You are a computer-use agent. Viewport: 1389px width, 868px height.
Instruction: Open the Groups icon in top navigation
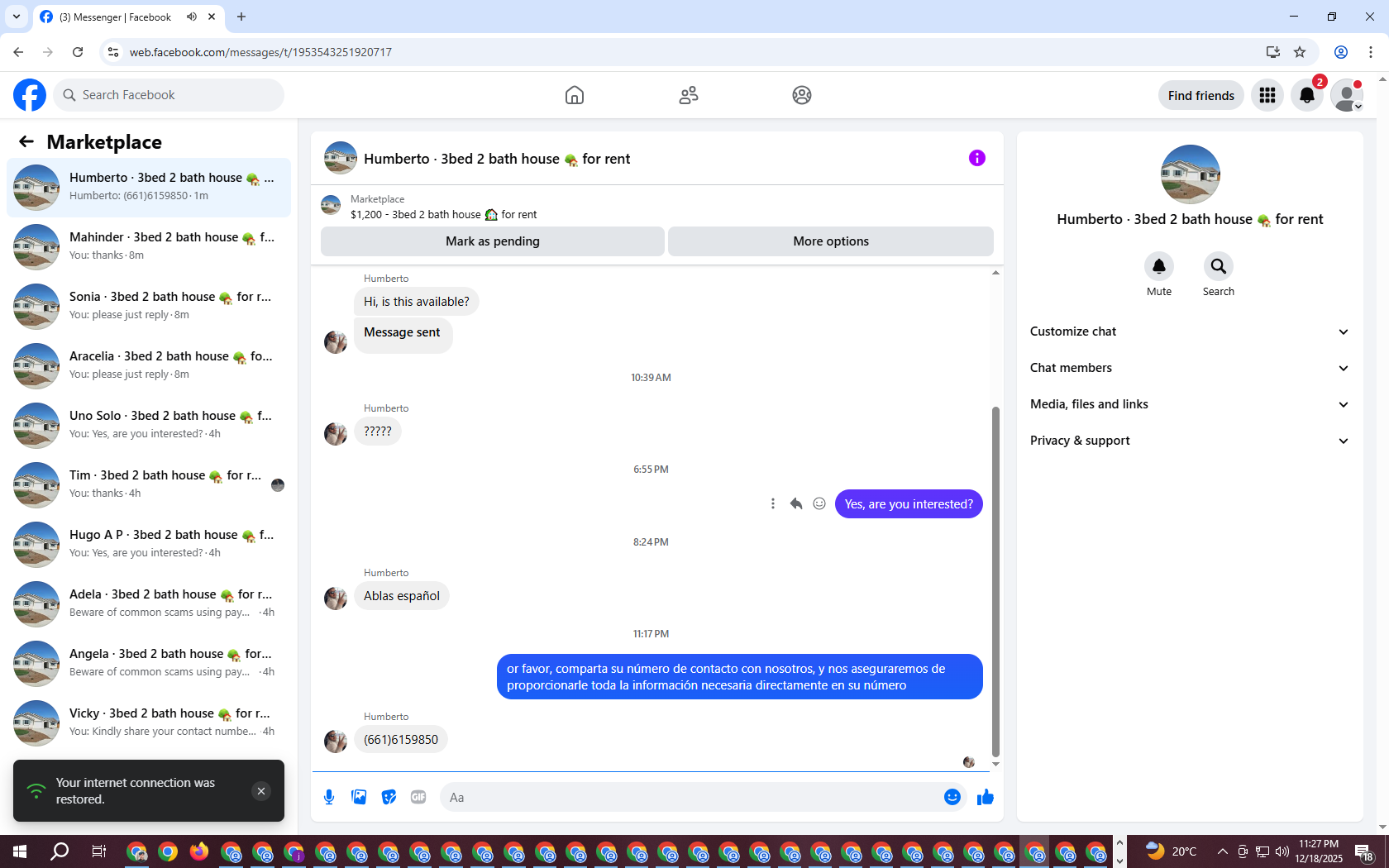(x=802, y=95)
